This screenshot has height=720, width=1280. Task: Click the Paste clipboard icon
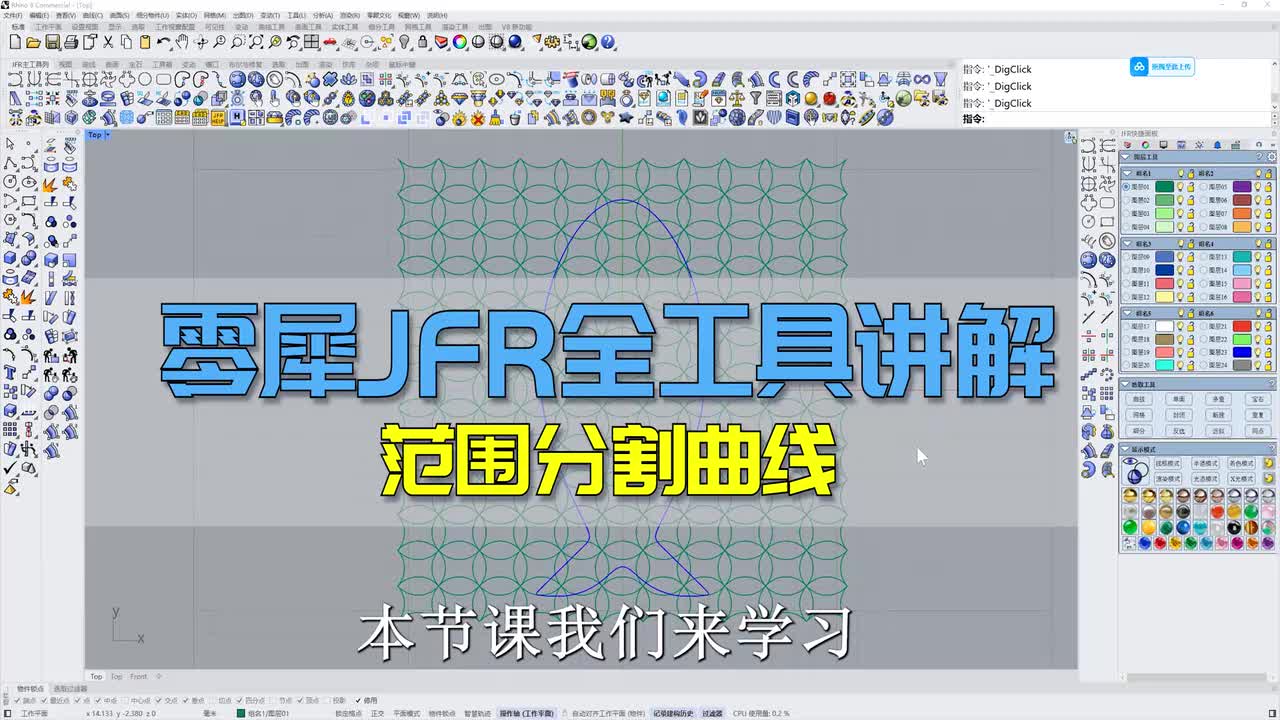[145, 42]
